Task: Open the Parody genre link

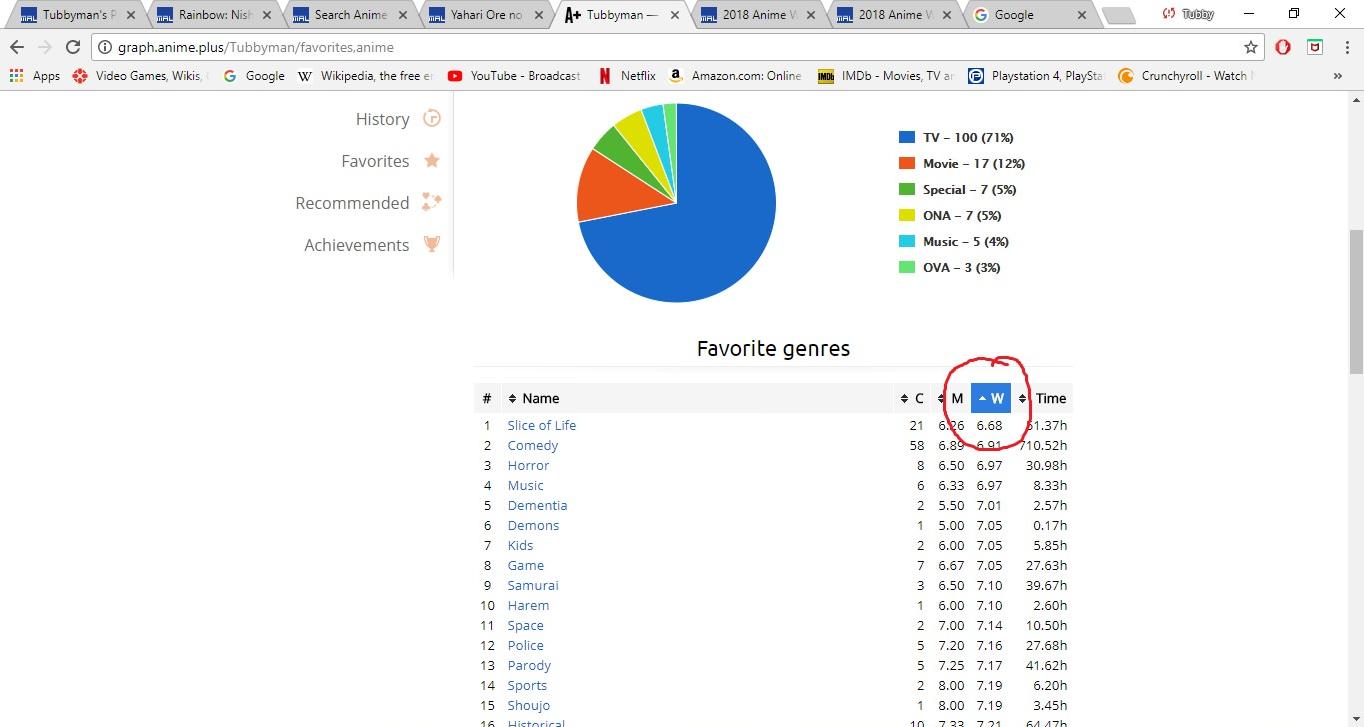Action: [529, 665]
